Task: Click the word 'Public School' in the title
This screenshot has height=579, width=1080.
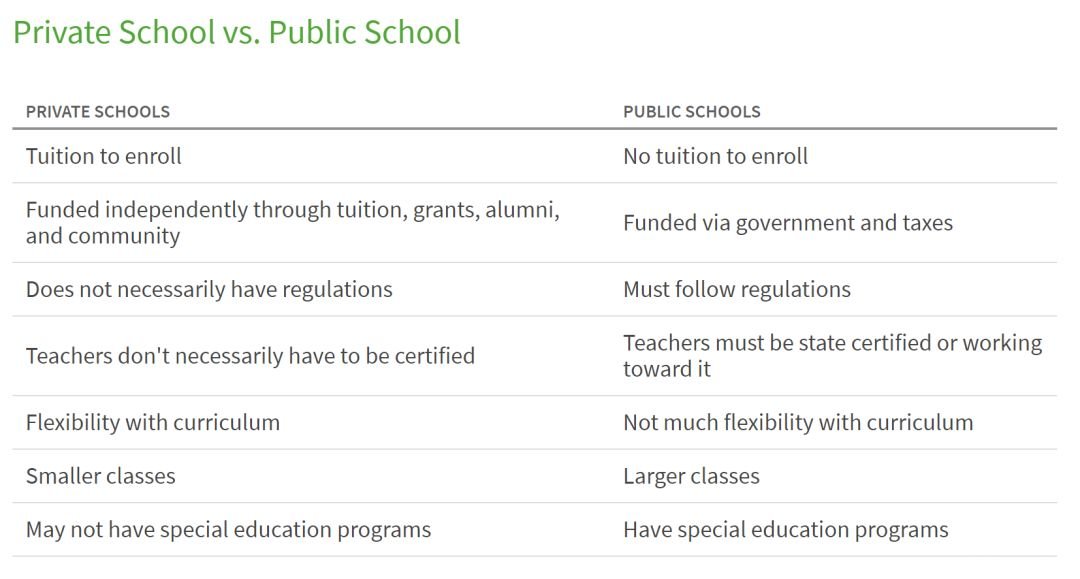Action: [364, 32]
